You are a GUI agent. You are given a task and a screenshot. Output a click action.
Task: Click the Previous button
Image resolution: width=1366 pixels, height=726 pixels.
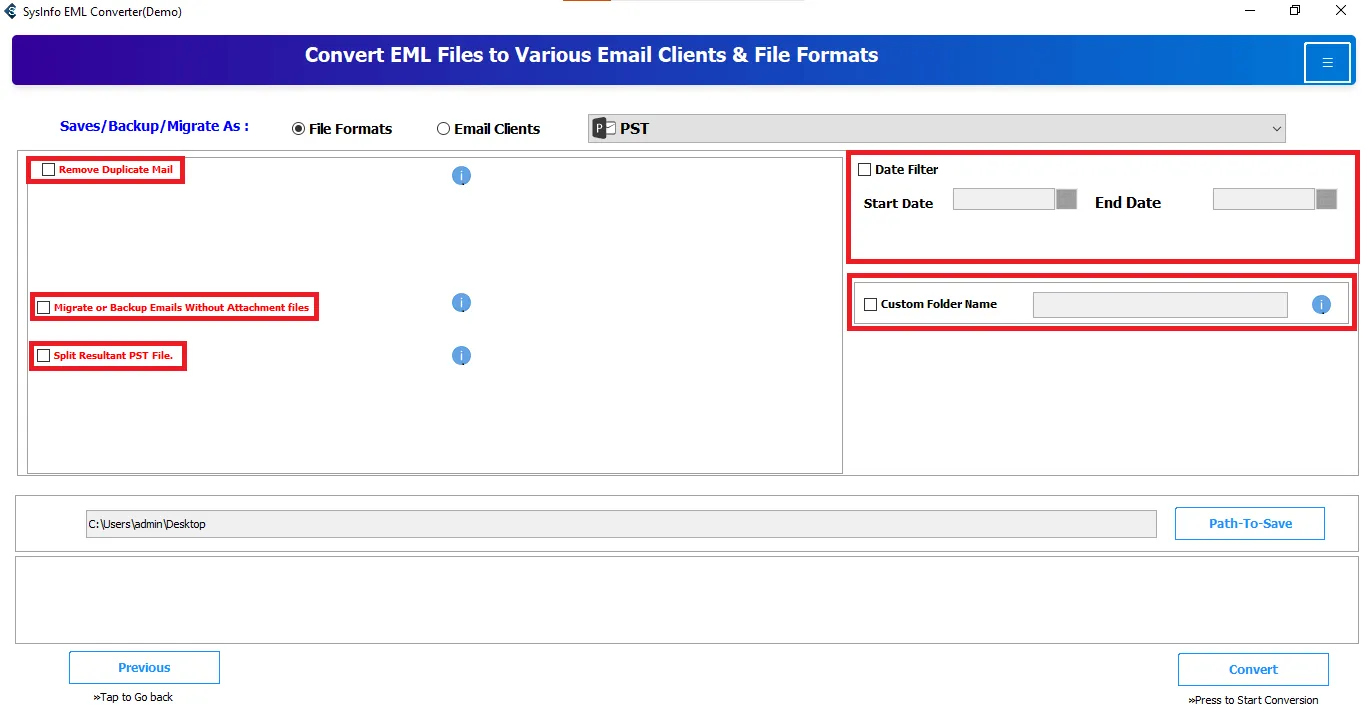coord(144,667)
